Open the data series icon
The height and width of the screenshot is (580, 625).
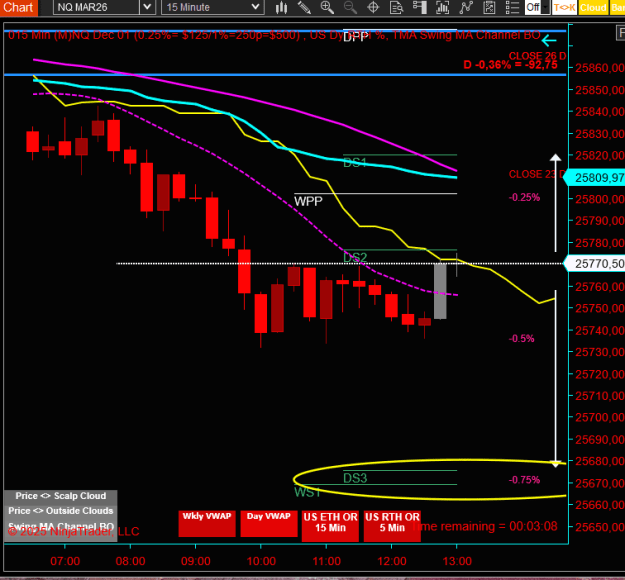(x=419, y=7)
